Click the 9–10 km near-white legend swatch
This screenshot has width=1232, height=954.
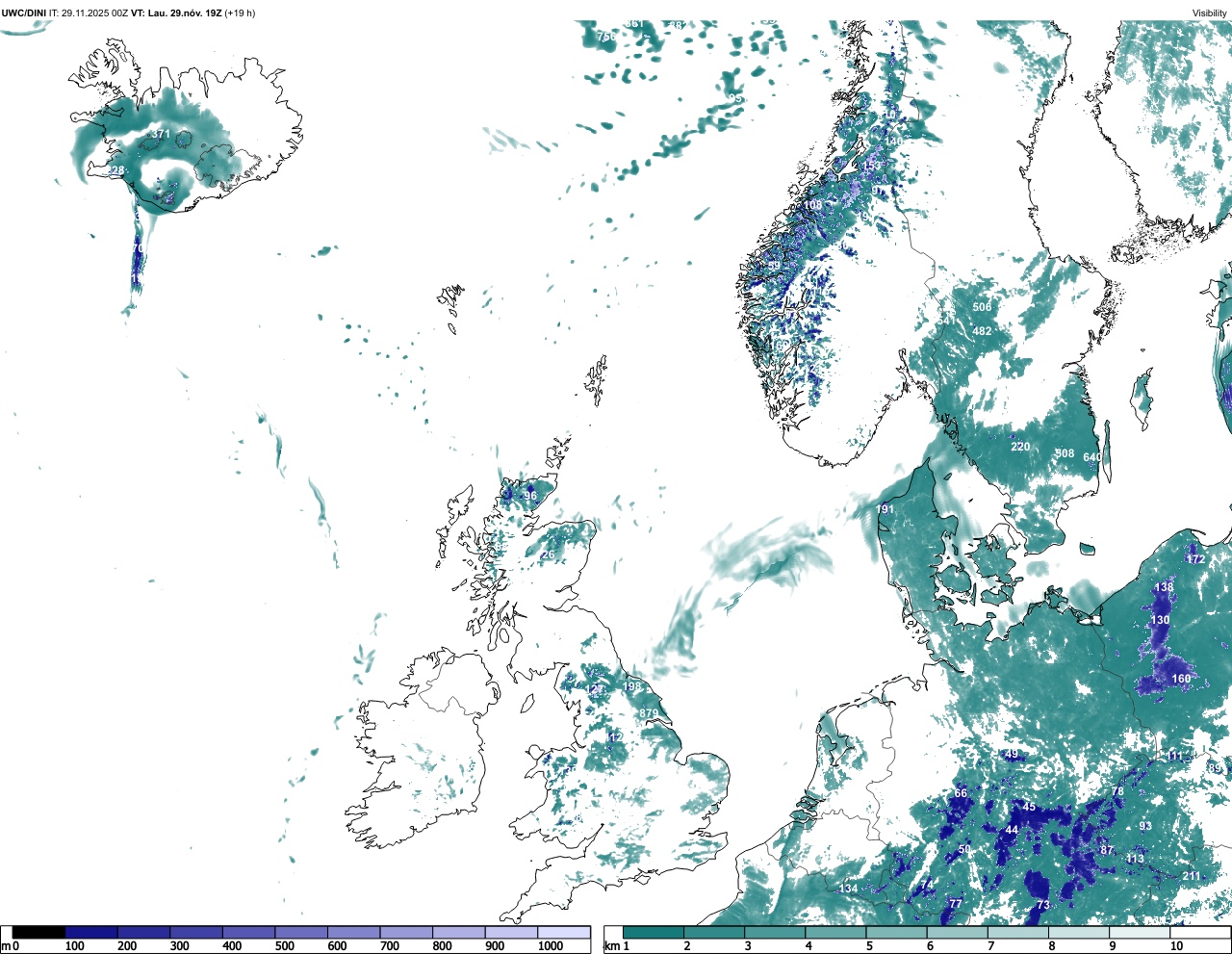[1140, 933]
